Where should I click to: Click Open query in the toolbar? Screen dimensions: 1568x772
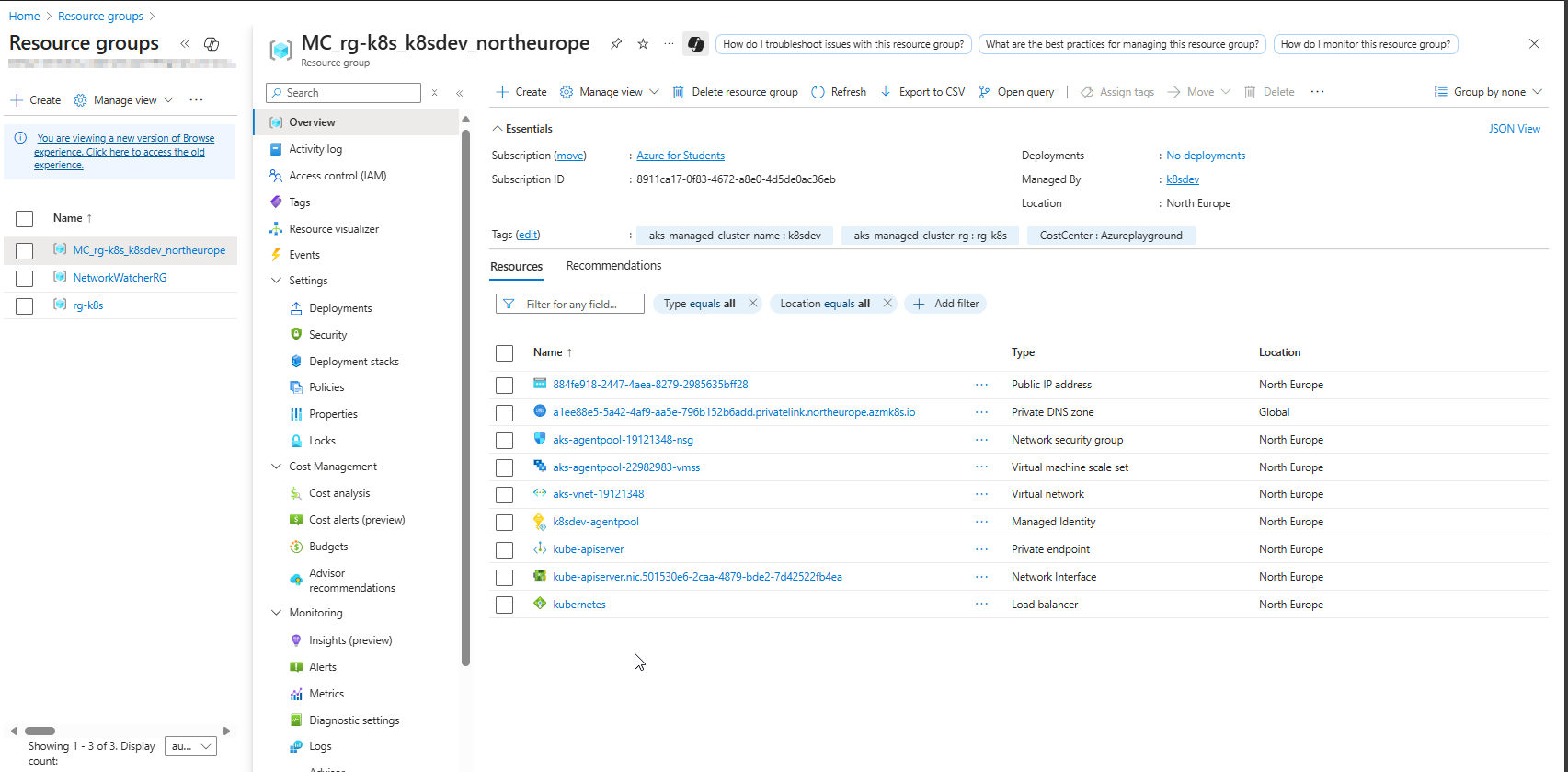(x=1016, y=92)
